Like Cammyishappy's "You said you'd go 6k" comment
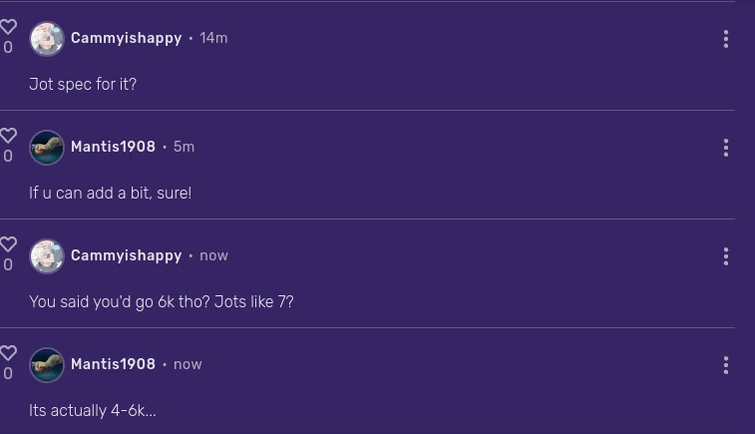This screenshot has height=434, width=755. [8, 245]
